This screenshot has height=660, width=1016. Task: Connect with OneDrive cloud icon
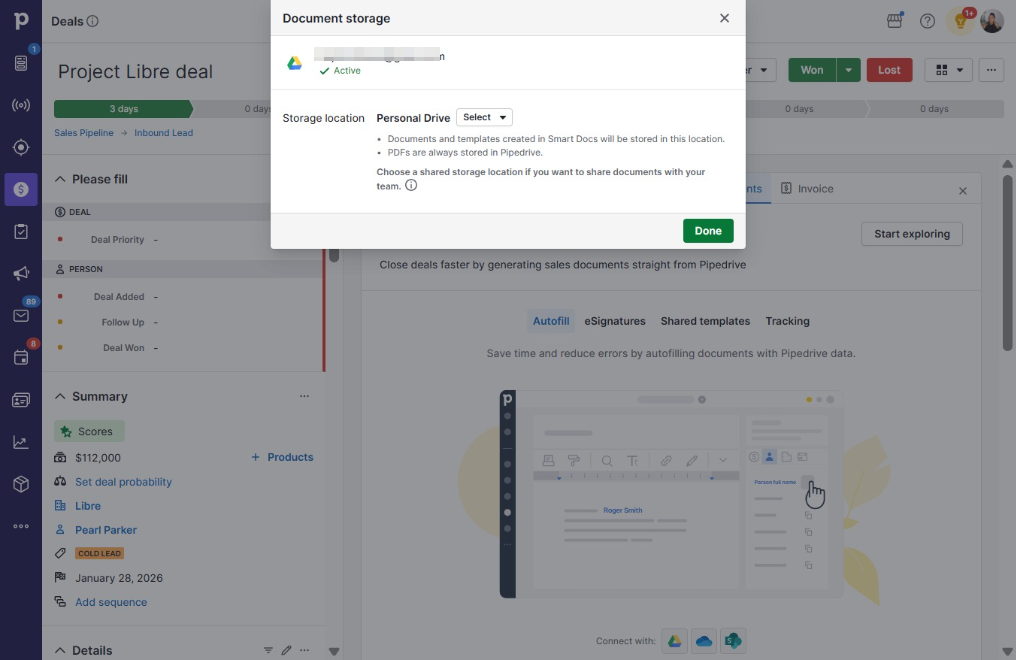704,641
